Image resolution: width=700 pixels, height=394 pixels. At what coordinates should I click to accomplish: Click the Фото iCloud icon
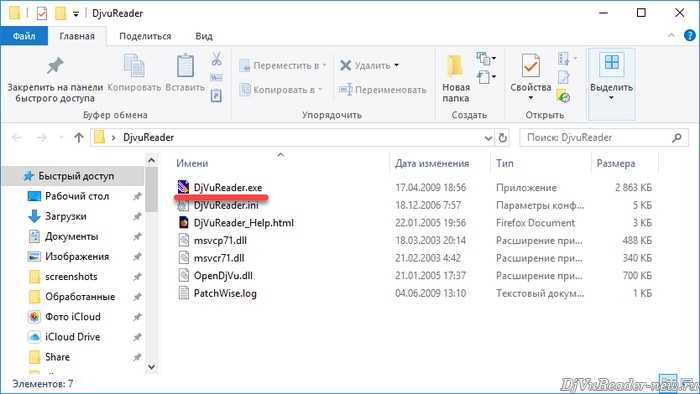[x=34, y=317]
